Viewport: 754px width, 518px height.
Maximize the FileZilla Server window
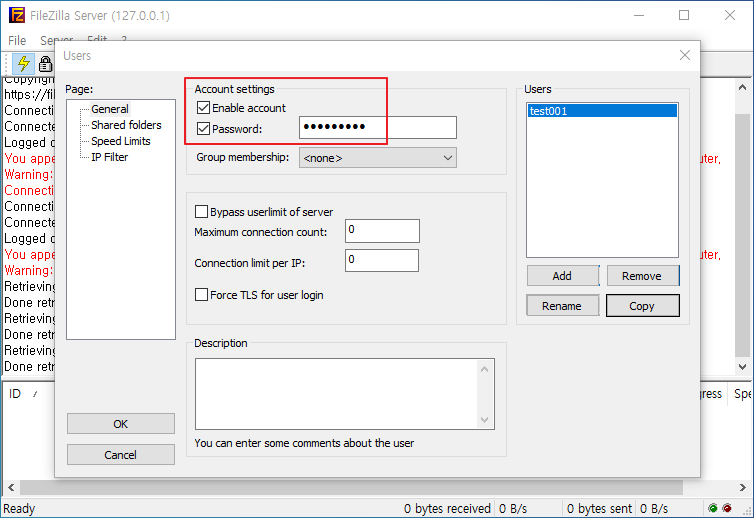point(684,15)
